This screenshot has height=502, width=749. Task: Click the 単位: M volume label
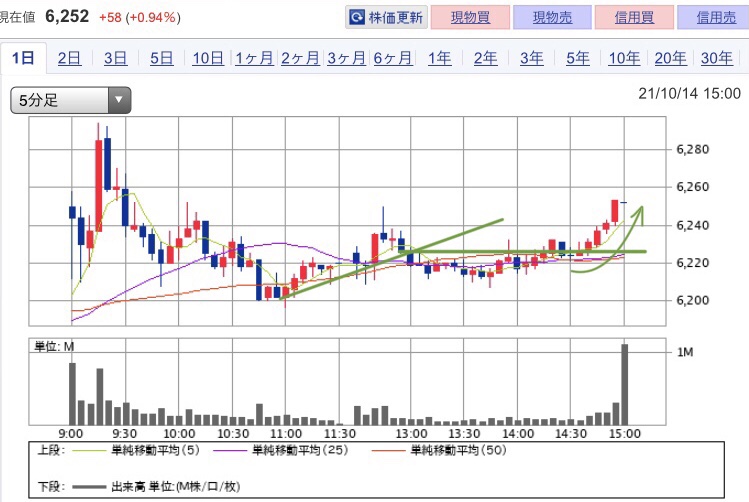click(x=54, y=347)
